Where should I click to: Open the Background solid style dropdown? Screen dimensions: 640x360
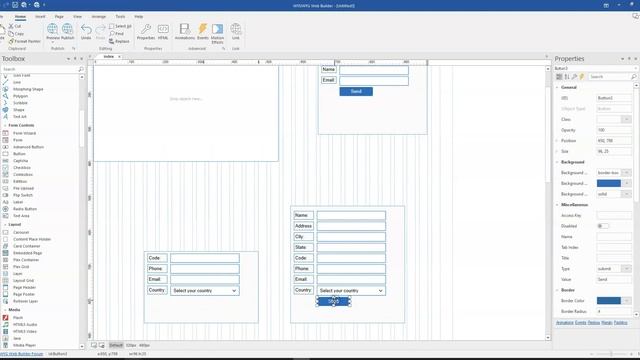point(627,194)
